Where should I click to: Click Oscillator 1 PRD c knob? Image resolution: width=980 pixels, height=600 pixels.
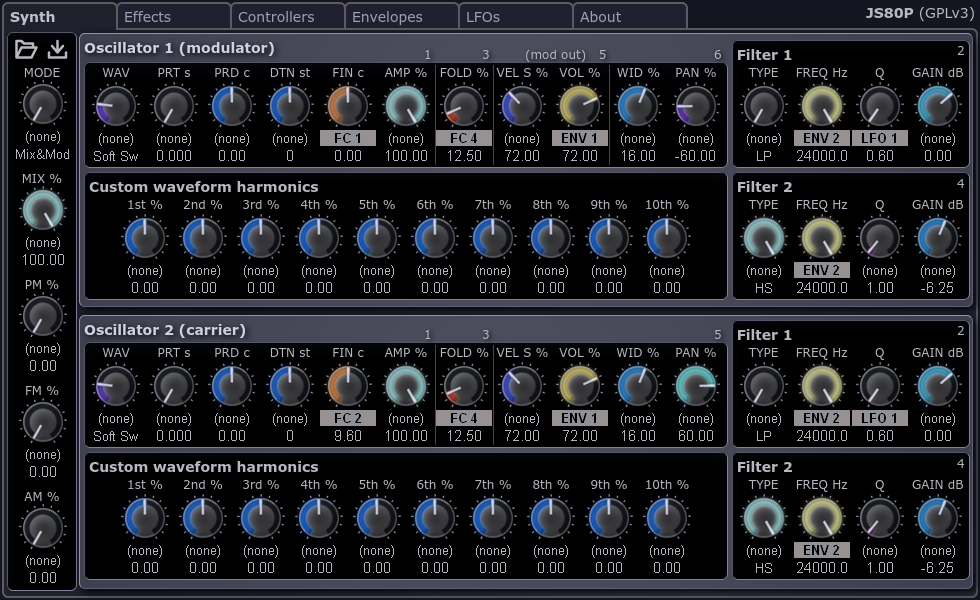click(x=232, y=106)
